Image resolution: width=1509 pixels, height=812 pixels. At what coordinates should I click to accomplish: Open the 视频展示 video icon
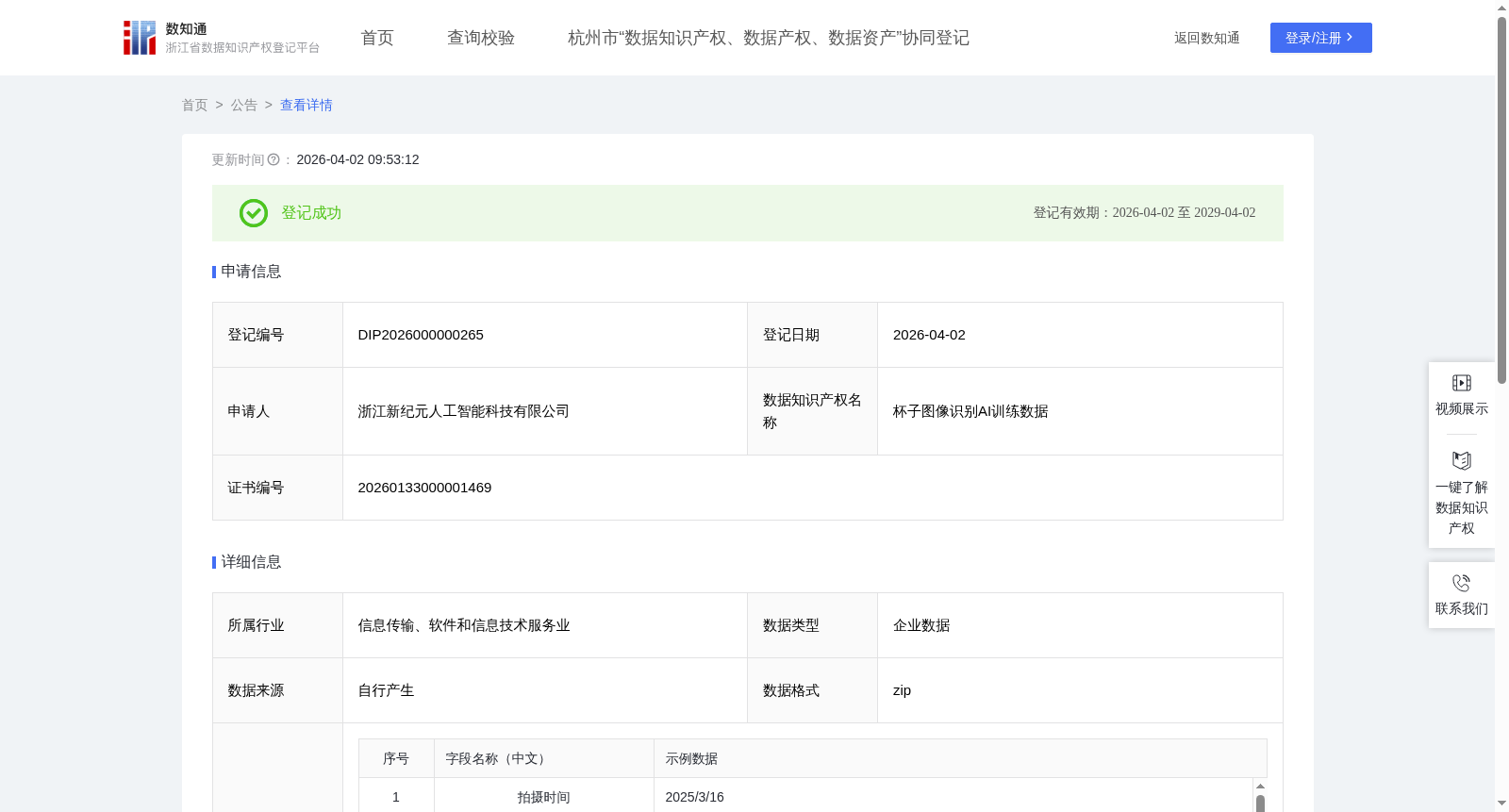click(1462, 383)
